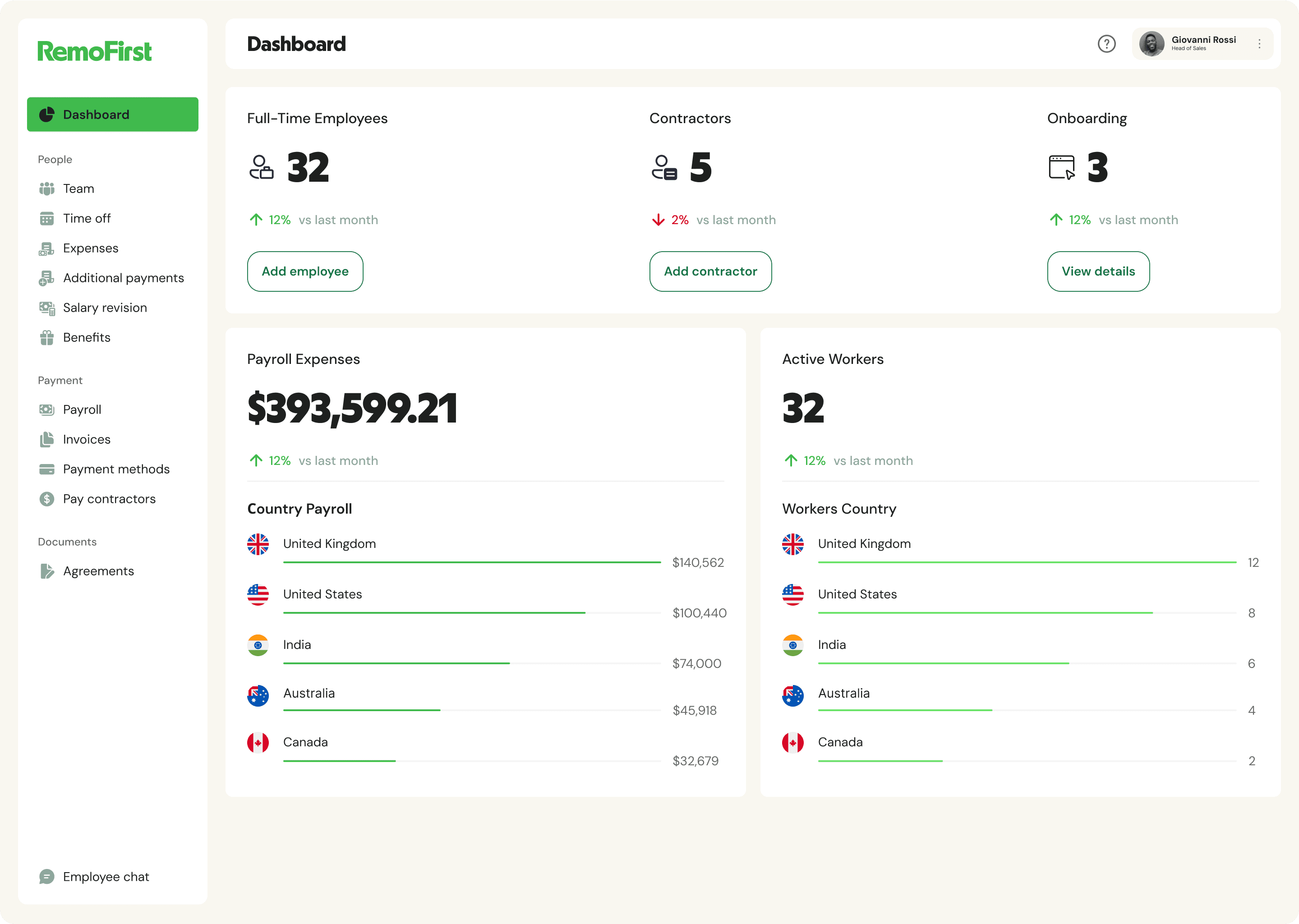Click the help question mark icon
The width and height of the screenshot is (1299, 924).
tap(1106, 44)
